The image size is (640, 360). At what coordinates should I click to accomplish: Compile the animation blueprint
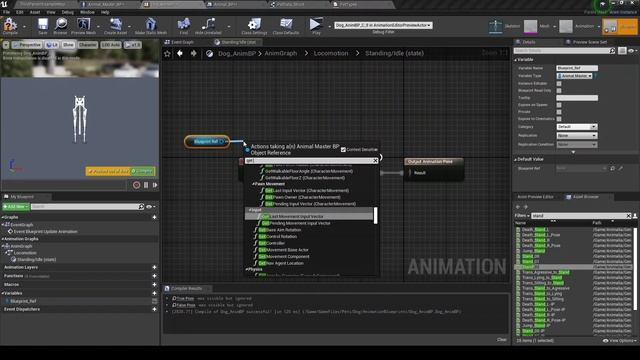coord(10,26)
